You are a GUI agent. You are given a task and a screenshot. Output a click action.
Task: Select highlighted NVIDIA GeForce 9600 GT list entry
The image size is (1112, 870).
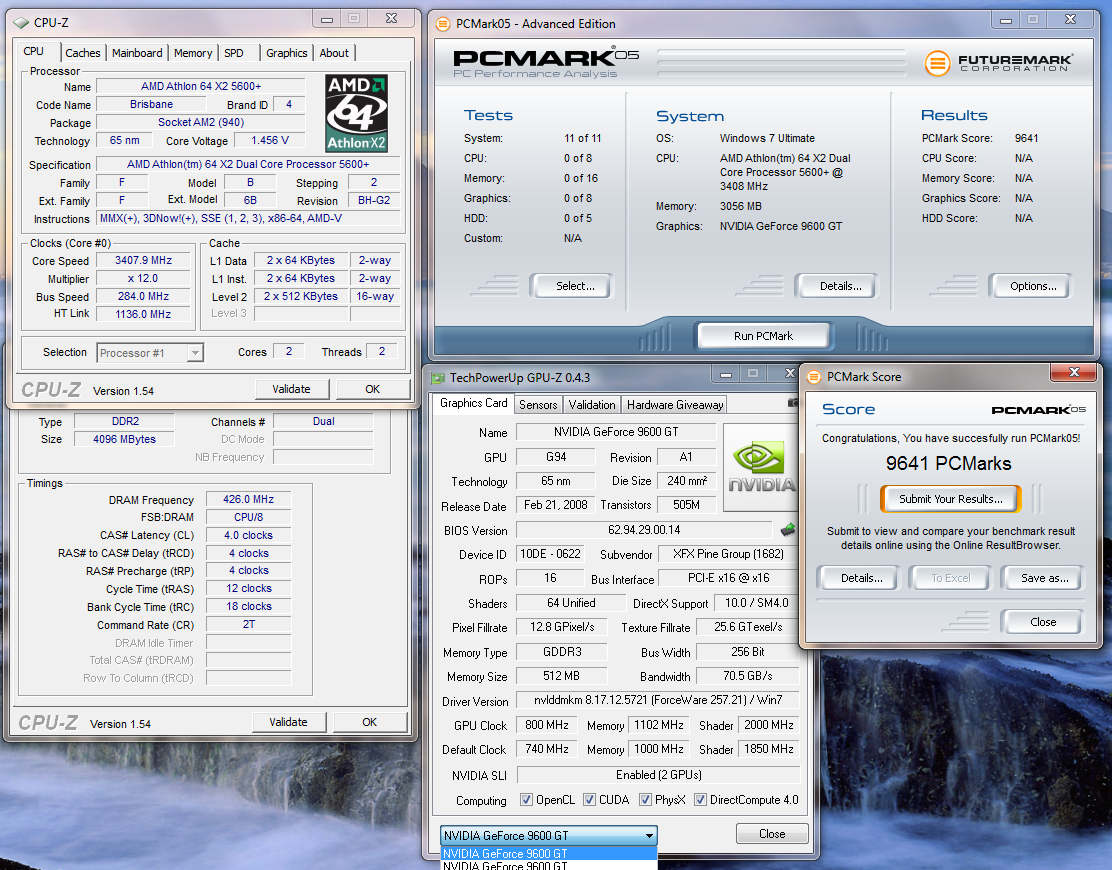pyautogui.click(x=548, y=853)
